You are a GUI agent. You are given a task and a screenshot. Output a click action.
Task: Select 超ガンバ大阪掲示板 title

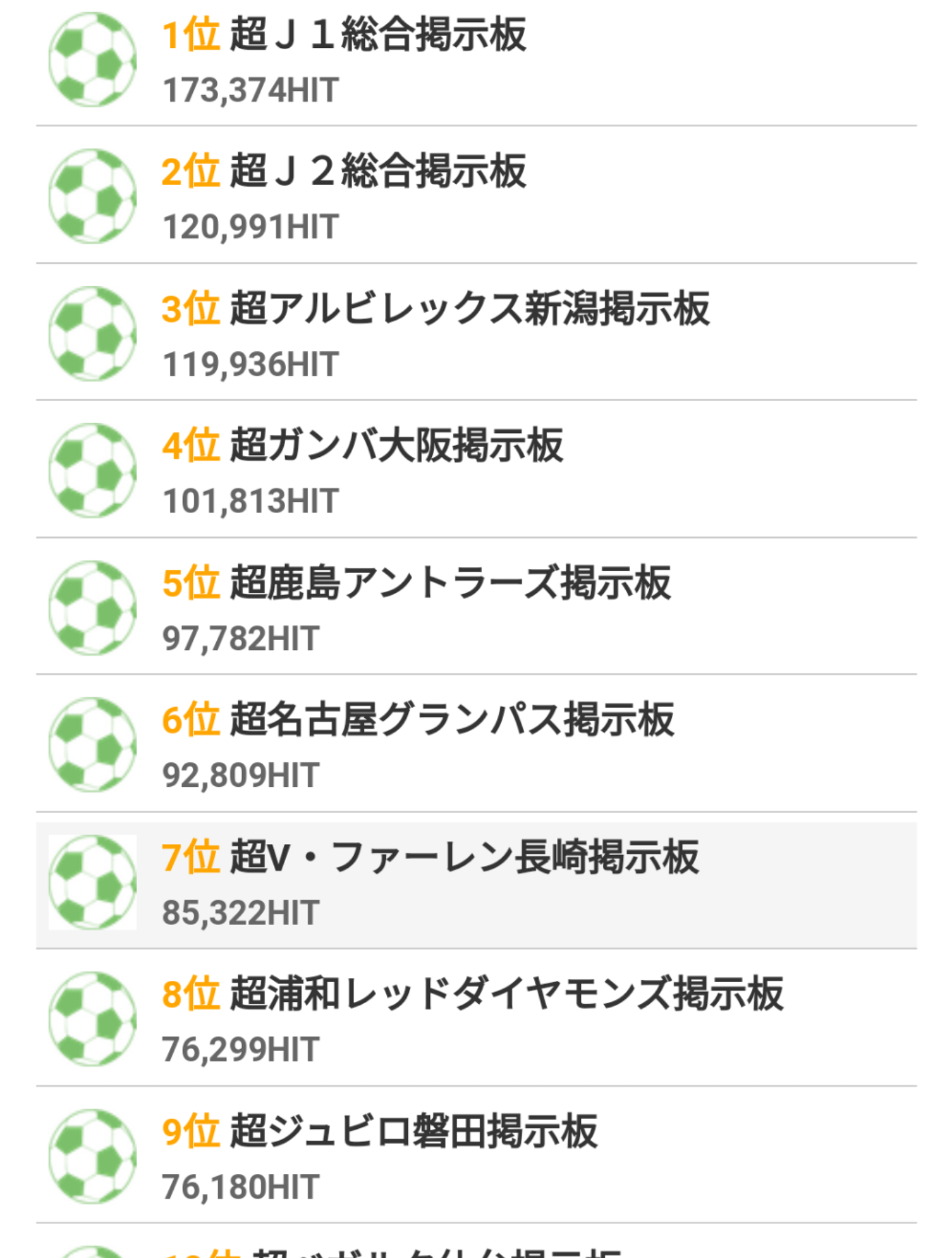(396, 445)
